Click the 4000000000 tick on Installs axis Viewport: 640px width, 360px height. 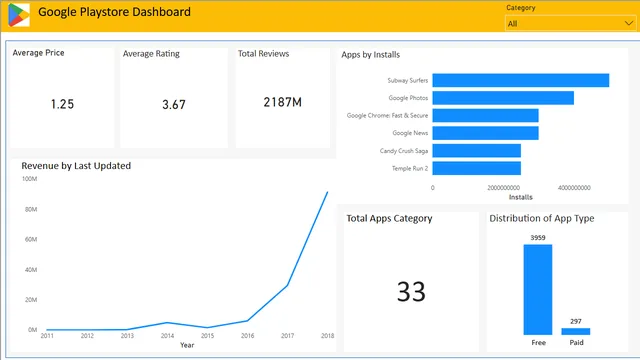point(574,188)
